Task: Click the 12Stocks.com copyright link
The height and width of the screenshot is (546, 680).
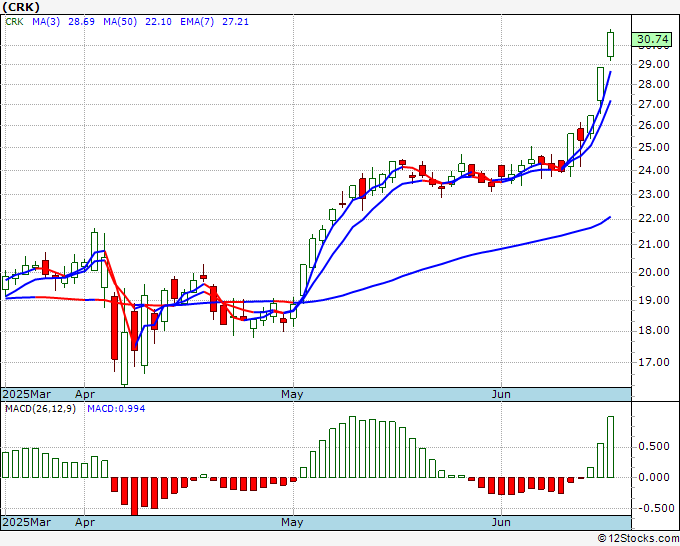Action: [638, 539]
